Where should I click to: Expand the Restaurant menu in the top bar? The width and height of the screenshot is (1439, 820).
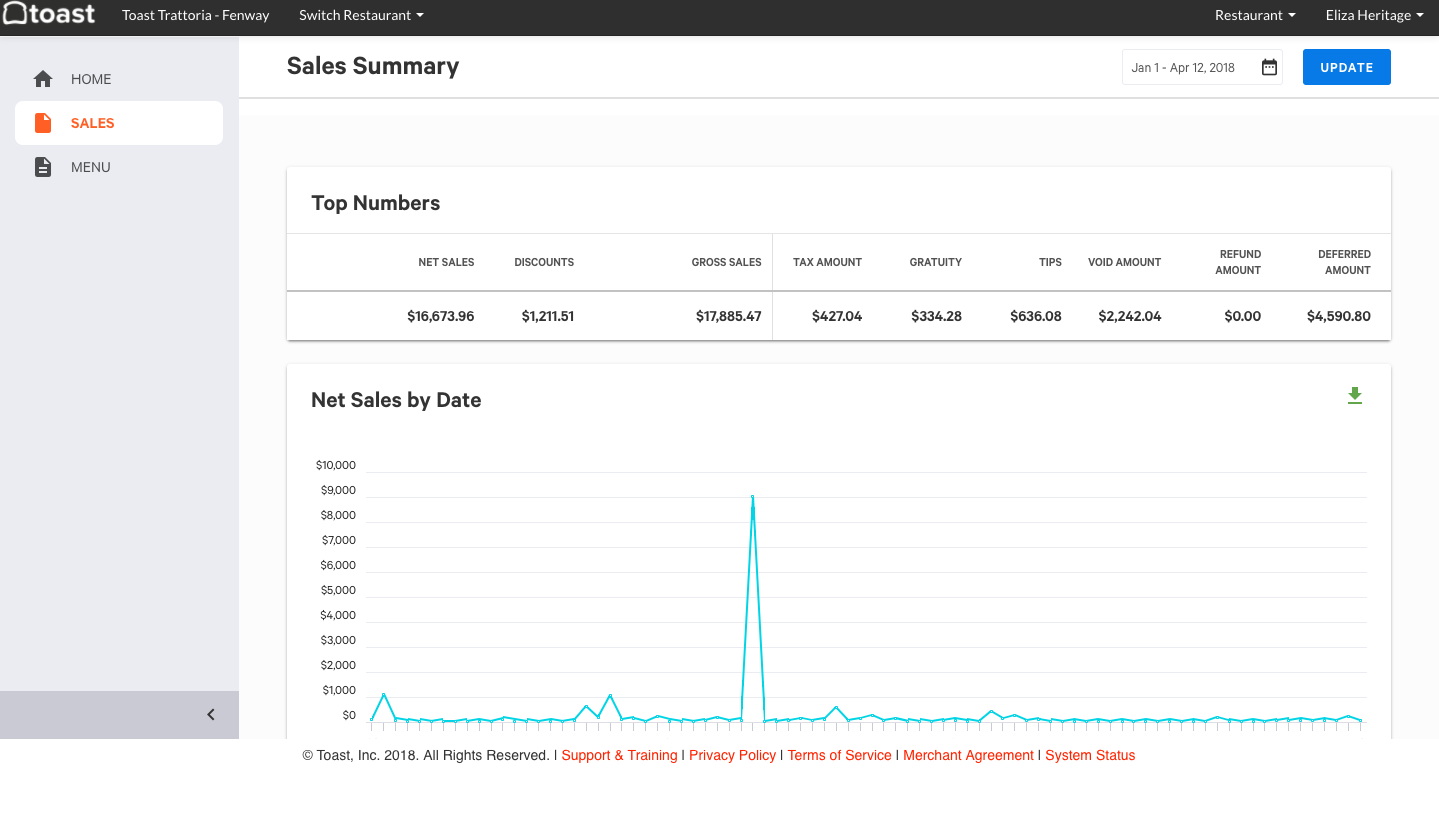pyautogui.click(x=1254, y=15)
